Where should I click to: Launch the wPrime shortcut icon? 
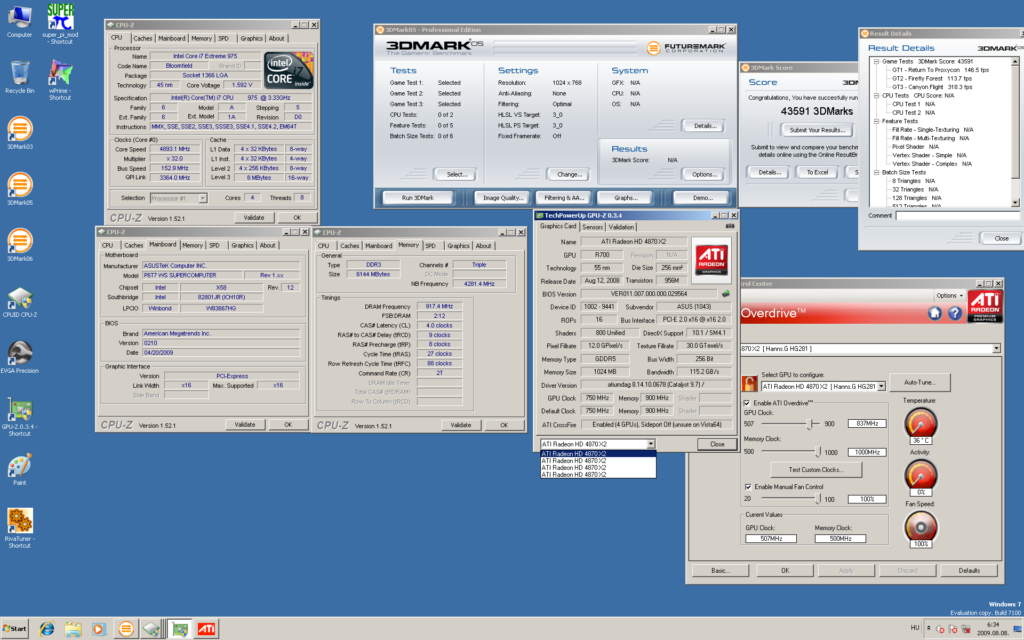coord(60,80)
